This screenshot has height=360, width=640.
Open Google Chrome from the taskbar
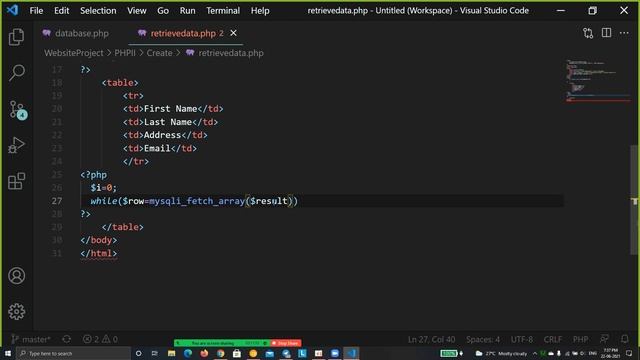tap(220, 353)
